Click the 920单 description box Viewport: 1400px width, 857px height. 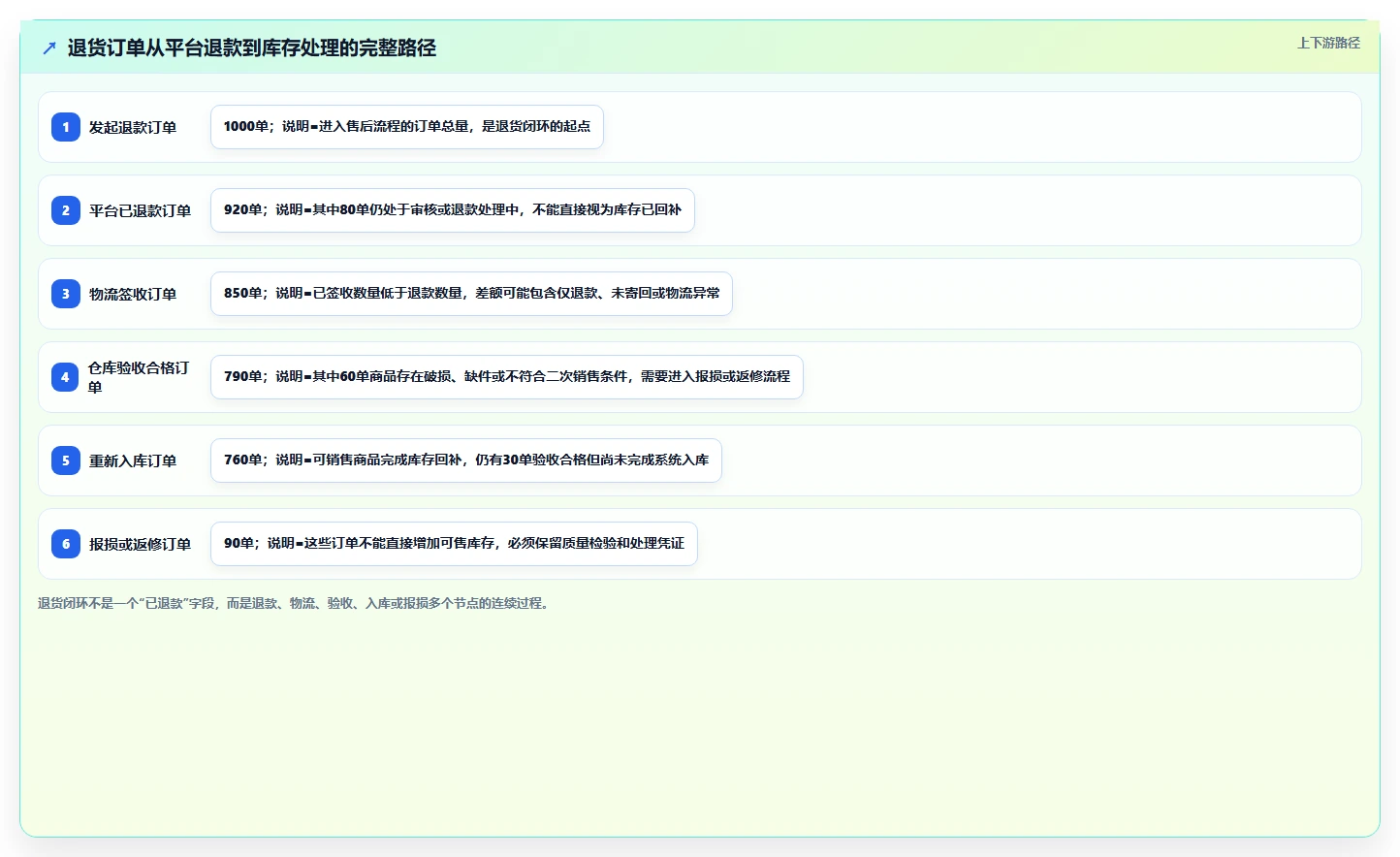(453, 210)
